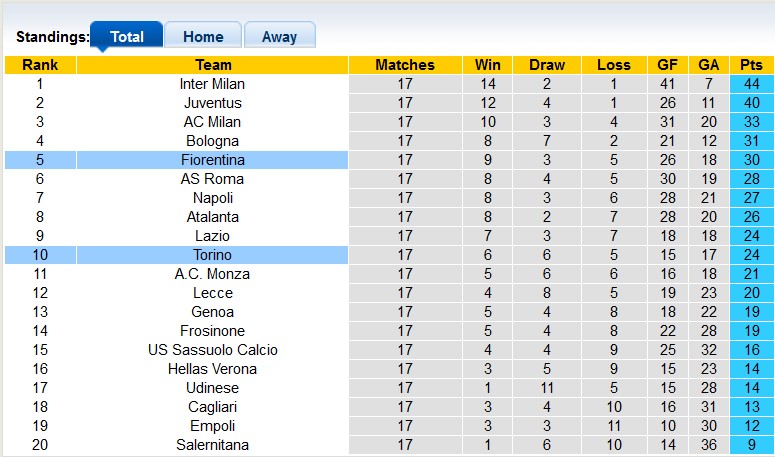Click the GF column header

(666, 65)
